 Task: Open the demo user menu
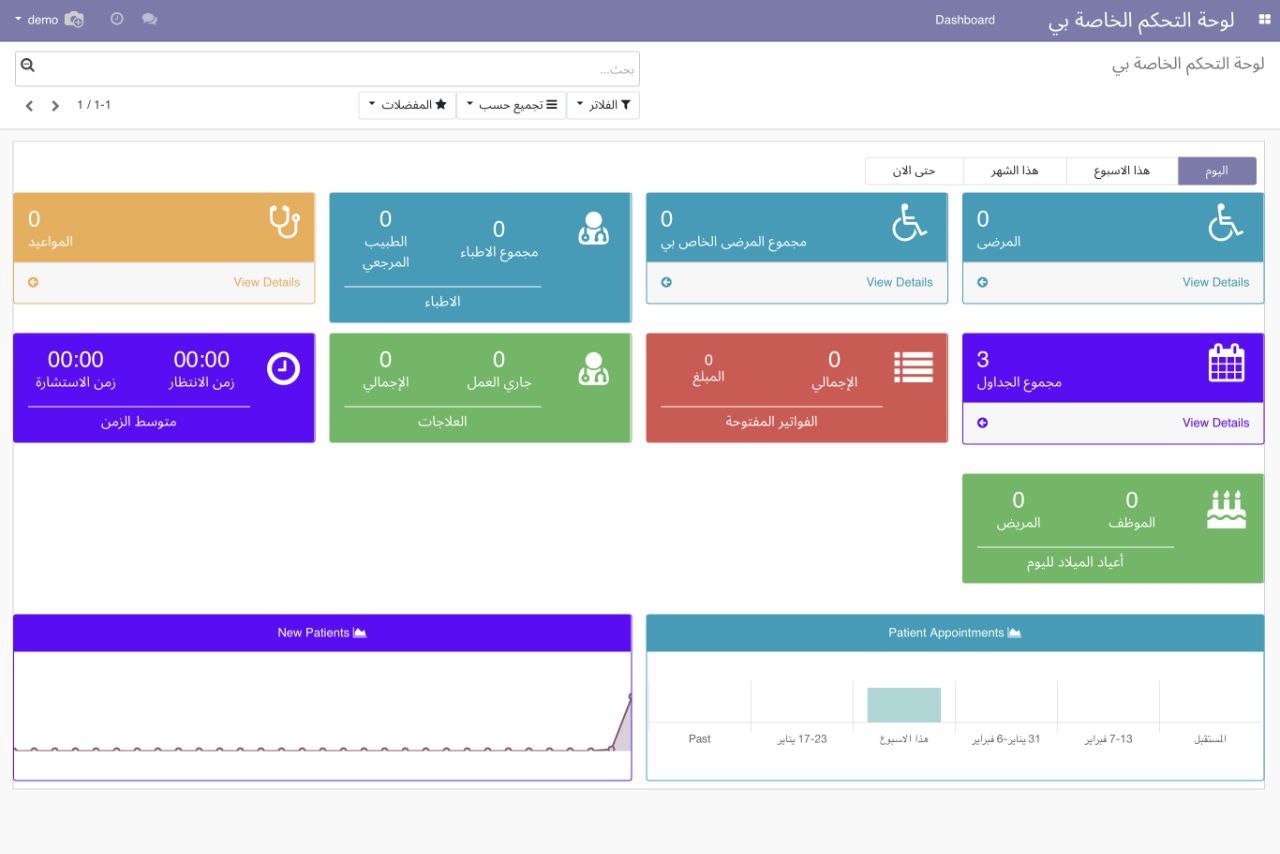coord(38,19)
